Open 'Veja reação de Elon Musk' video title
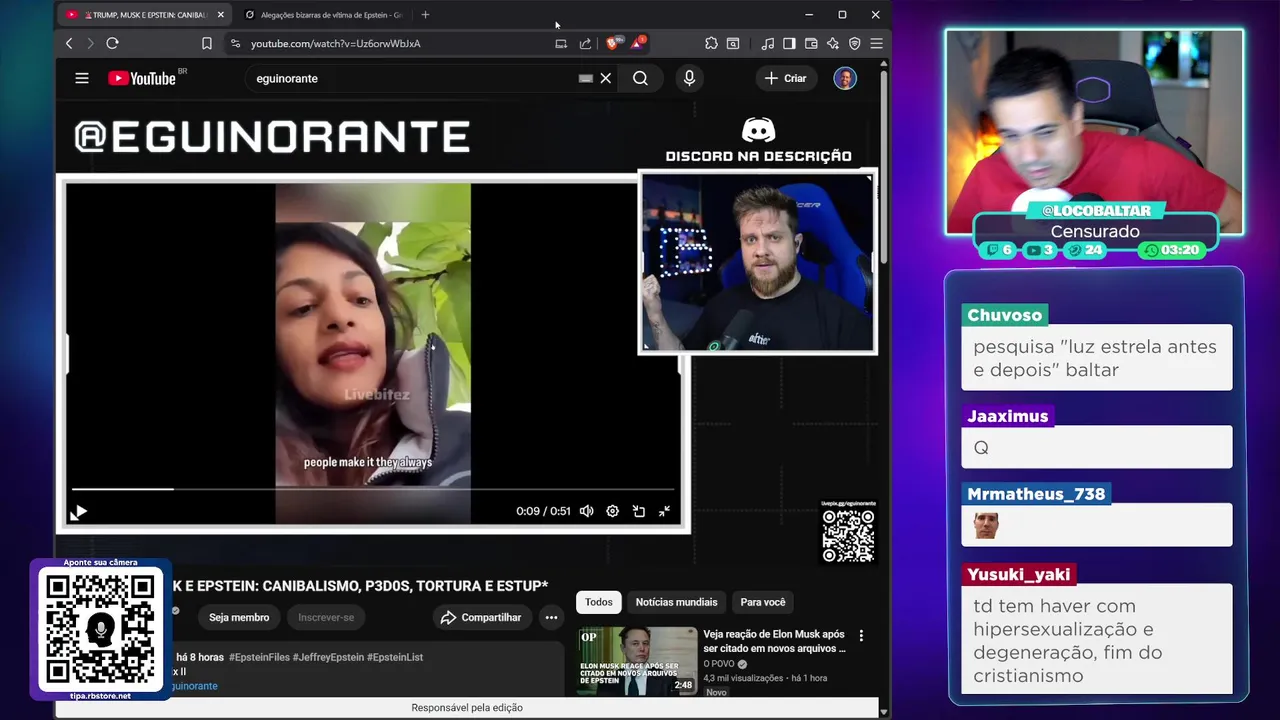Screen dimensions: 1280x720 [774, 641]
